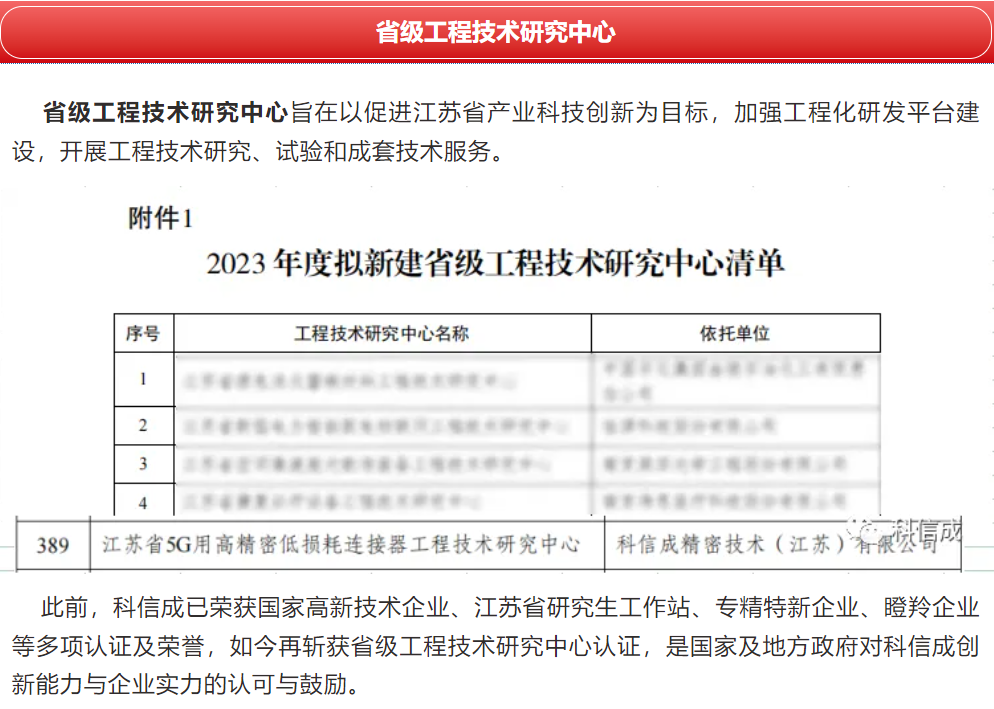Select the 序号 column header
This screenshot has height=709, width=994.
point(142,333)
